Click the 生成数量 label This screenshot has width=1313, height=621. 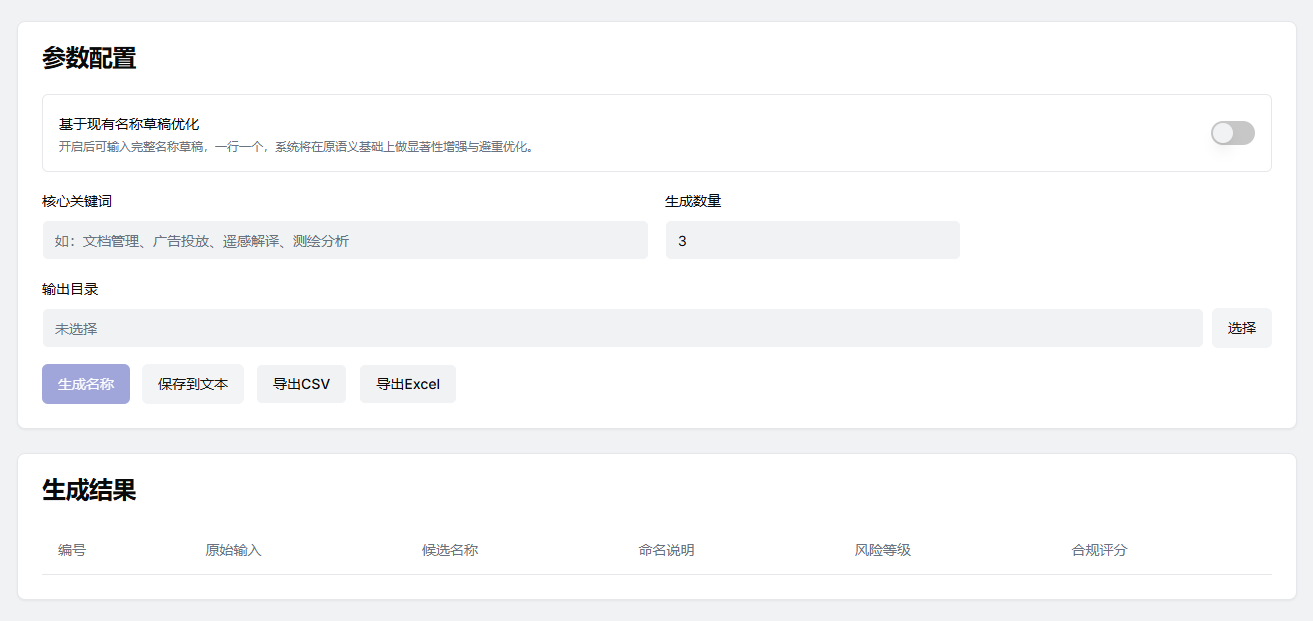[x=693, y=201]
